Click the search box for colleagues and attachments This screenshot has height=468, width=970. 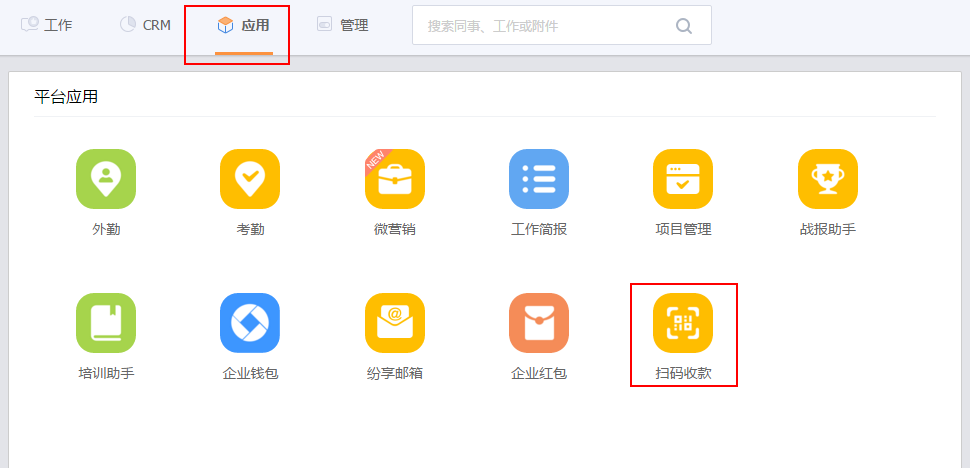click(545, 26)
